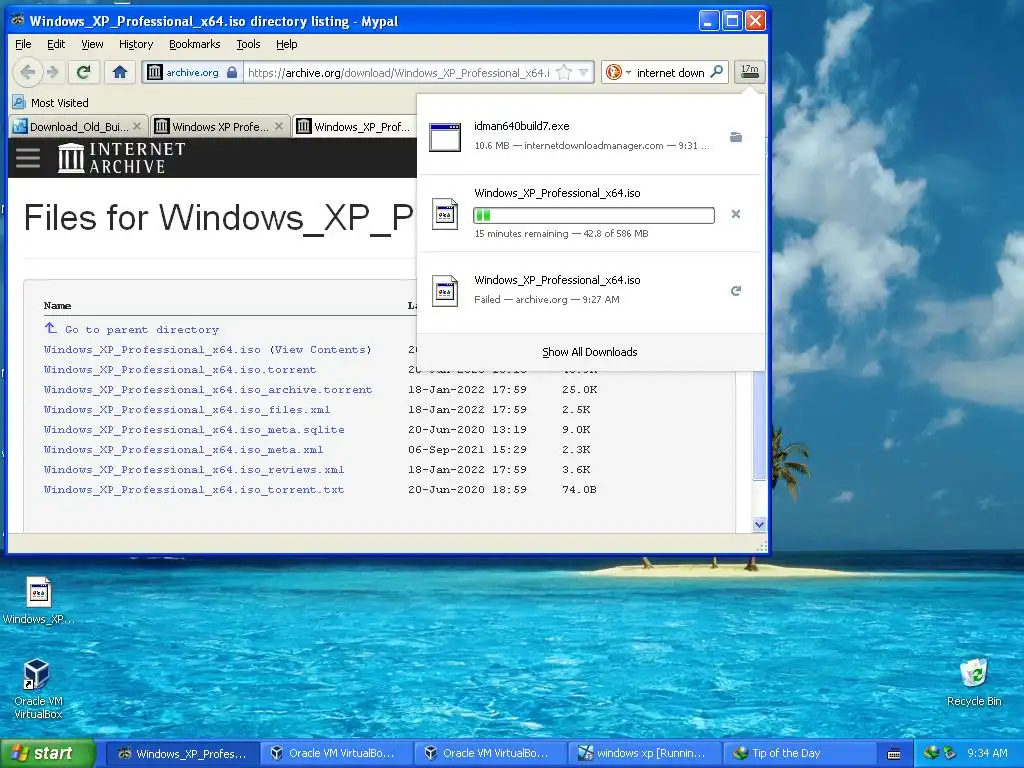Select Oracle VM VirtualBox desktop shortcut

(38, 689)
